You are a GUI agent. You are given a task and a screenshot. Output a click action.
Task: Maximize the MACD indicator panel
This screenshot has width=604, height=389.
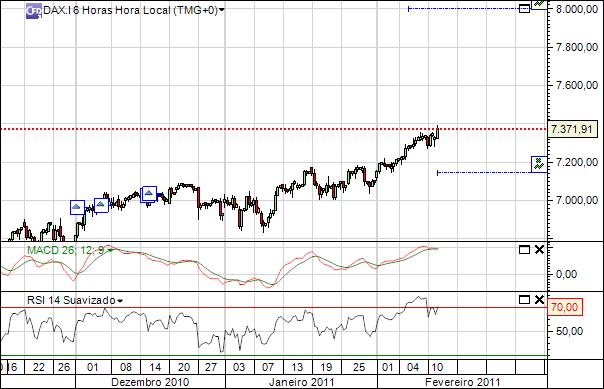[524, 250]
